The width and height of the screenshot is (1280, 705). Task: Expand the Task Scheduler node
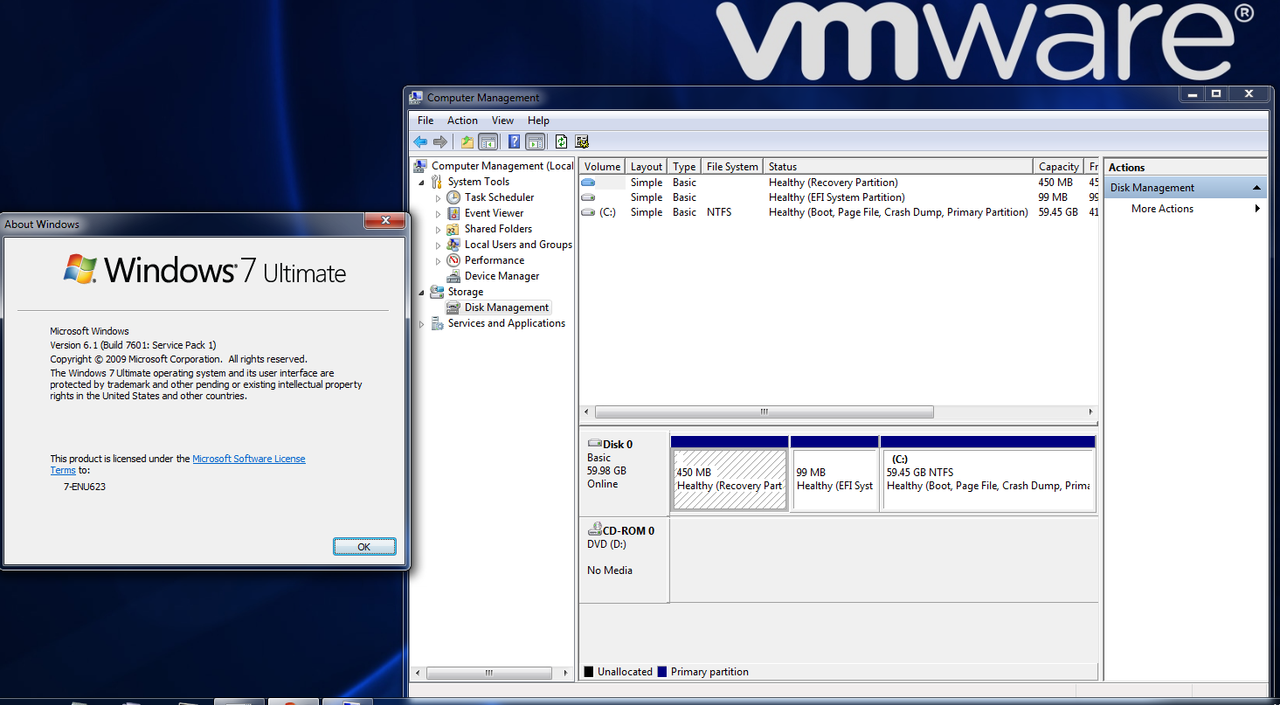pos(438,198)
